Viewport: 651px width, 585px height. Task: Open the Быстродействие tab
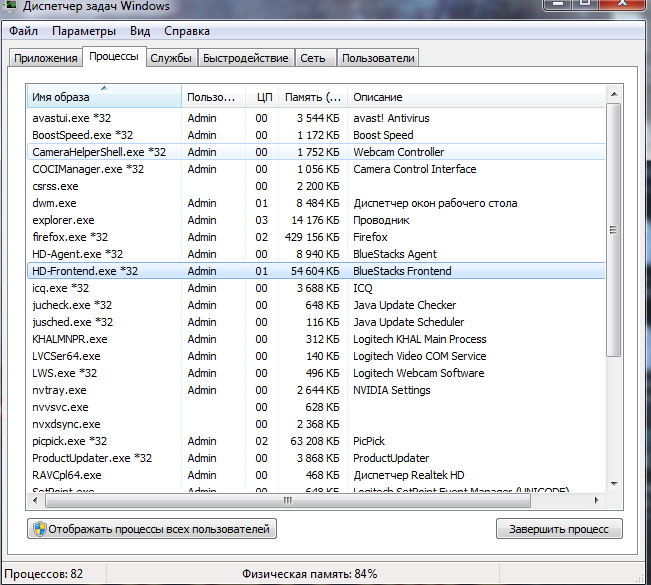pos(246,58)
